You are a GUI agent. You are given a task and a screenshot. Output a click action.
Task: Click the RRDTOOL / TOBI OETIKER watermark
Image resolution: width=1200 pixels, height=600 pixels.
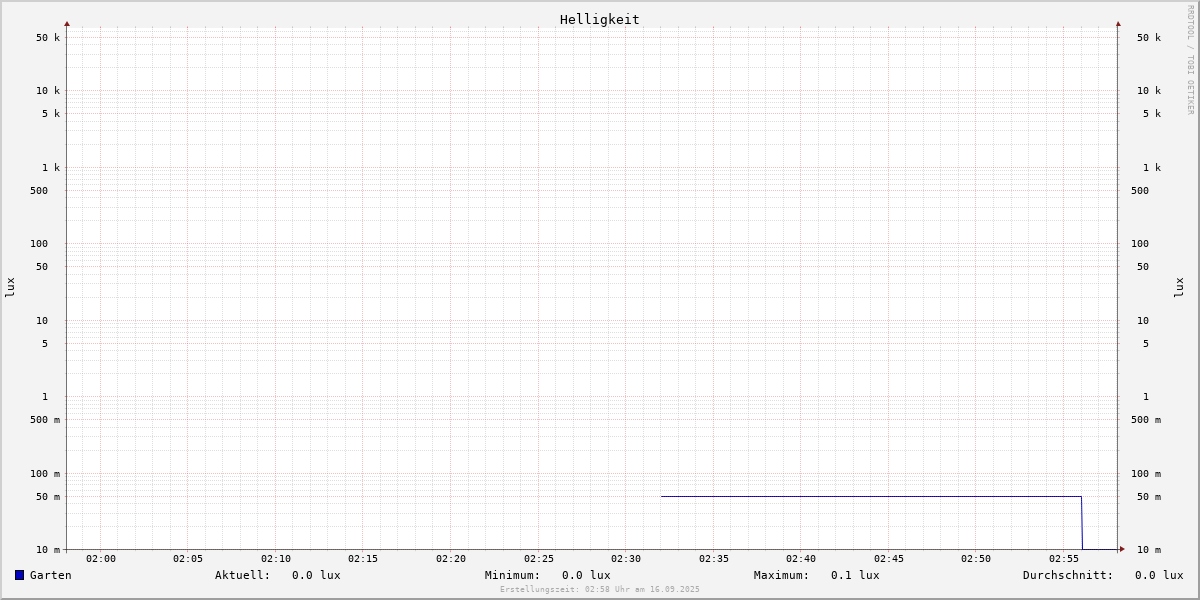click(1190, 60)
